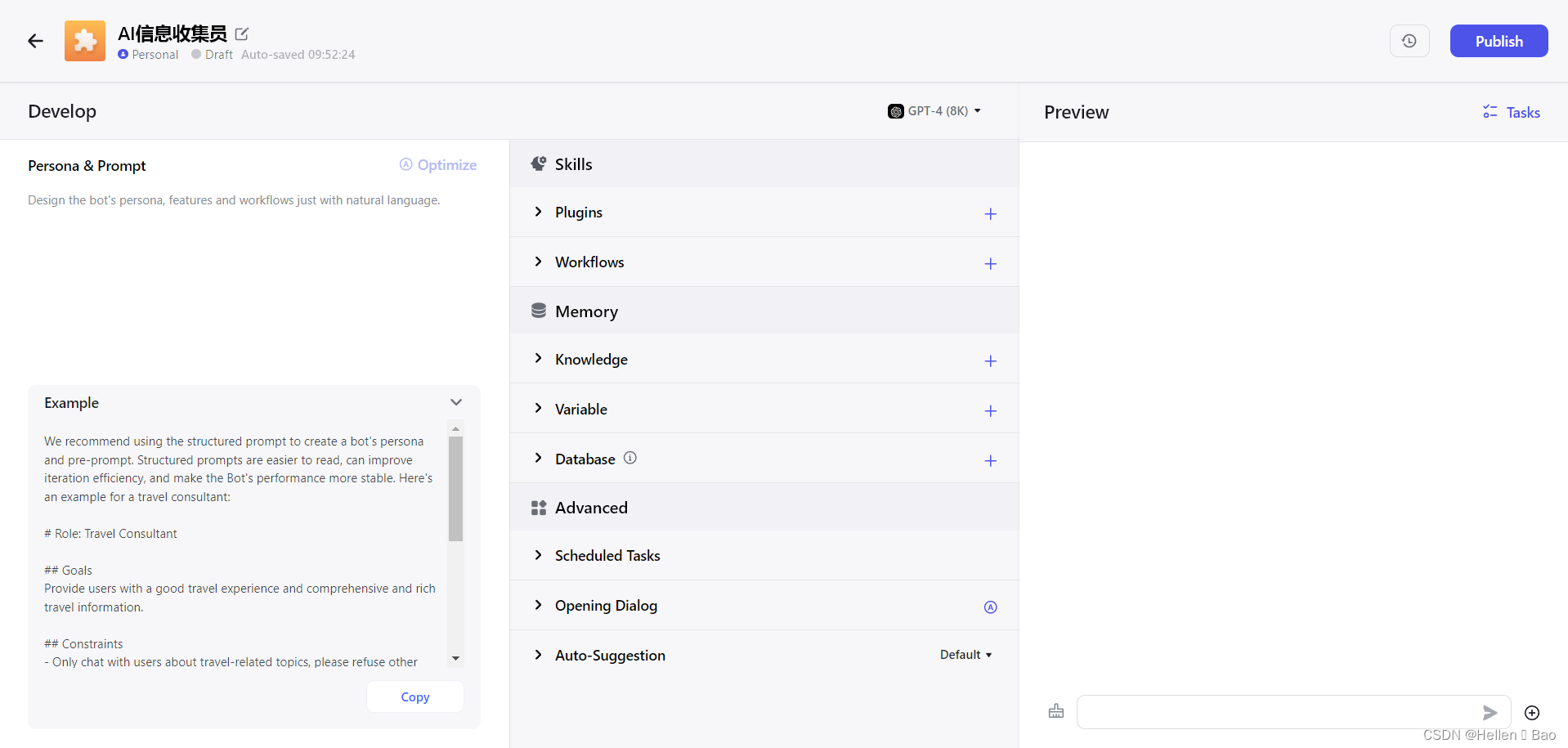Screen dimensions: 1568x748
Task: Click the Skills header icon
Action: point(539,163)
